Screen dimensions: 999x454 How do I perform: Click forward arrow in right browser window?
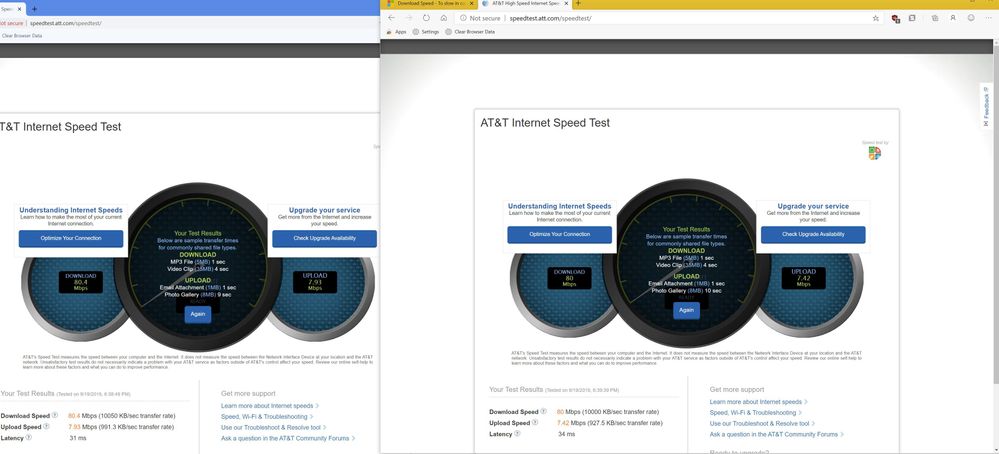pos(409,18)
